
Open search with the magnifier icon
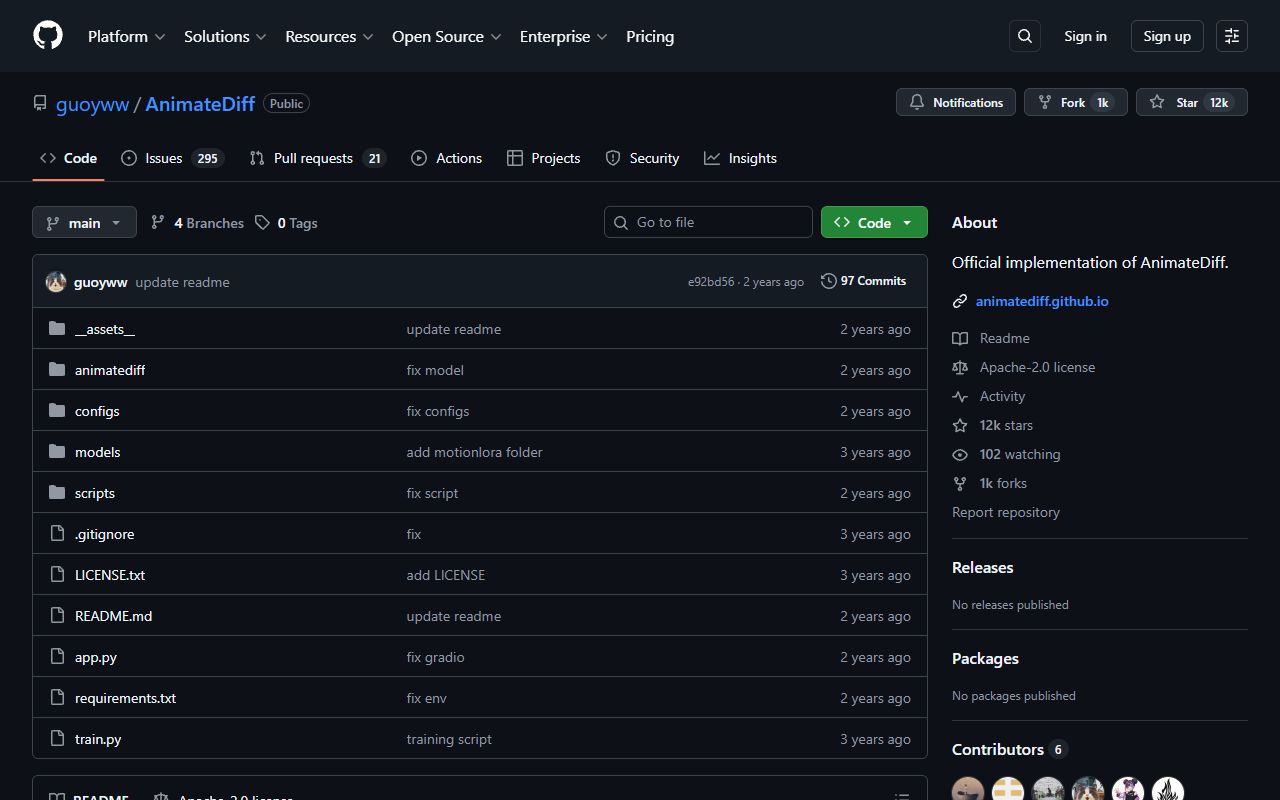(1025, 36)
